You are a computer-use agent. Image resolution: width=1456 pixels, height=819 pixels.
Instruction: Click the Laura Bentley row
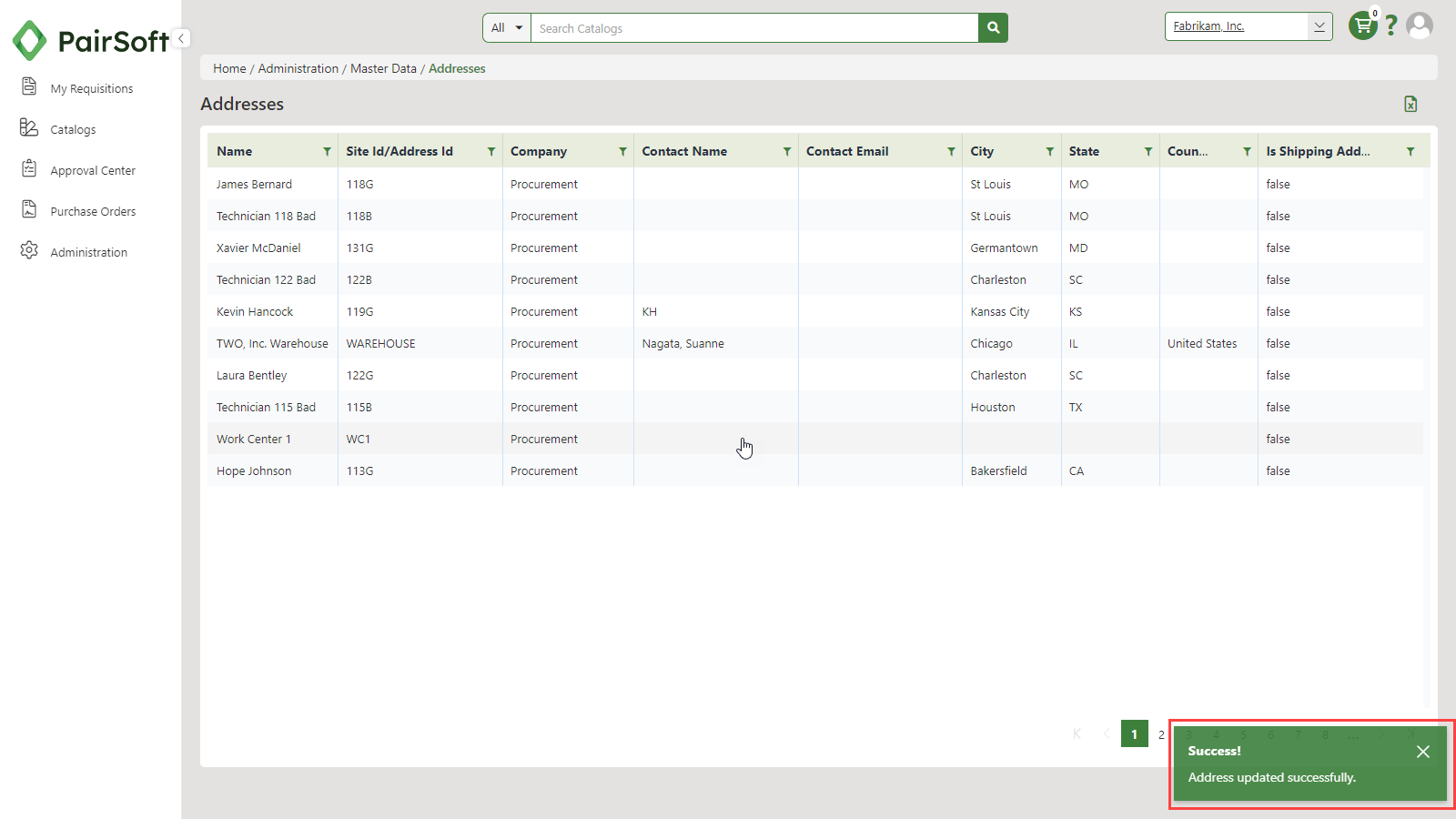pos(815,375)
